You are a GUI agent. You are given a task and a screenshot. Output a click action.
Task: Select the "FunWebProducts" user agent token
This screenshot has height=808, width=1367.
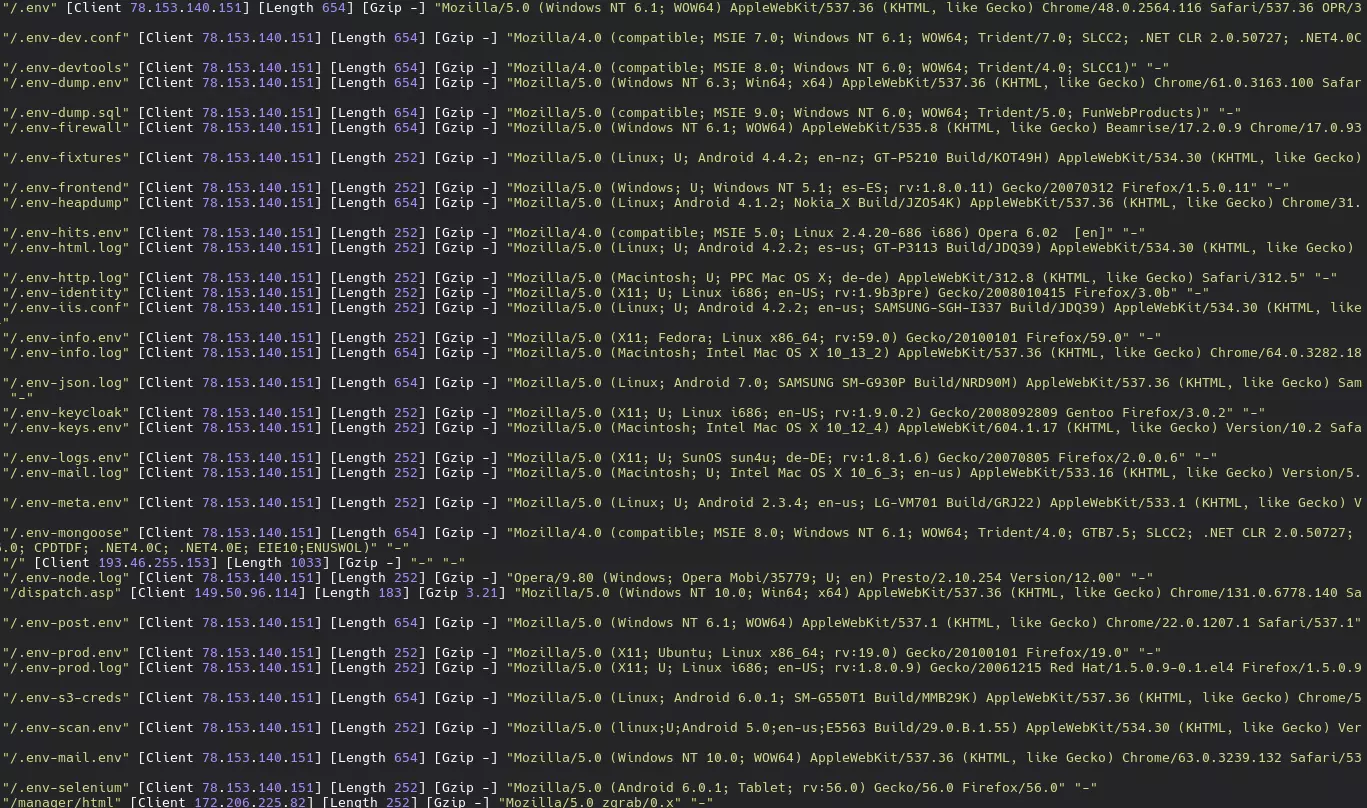click(x=1138, y=113)
